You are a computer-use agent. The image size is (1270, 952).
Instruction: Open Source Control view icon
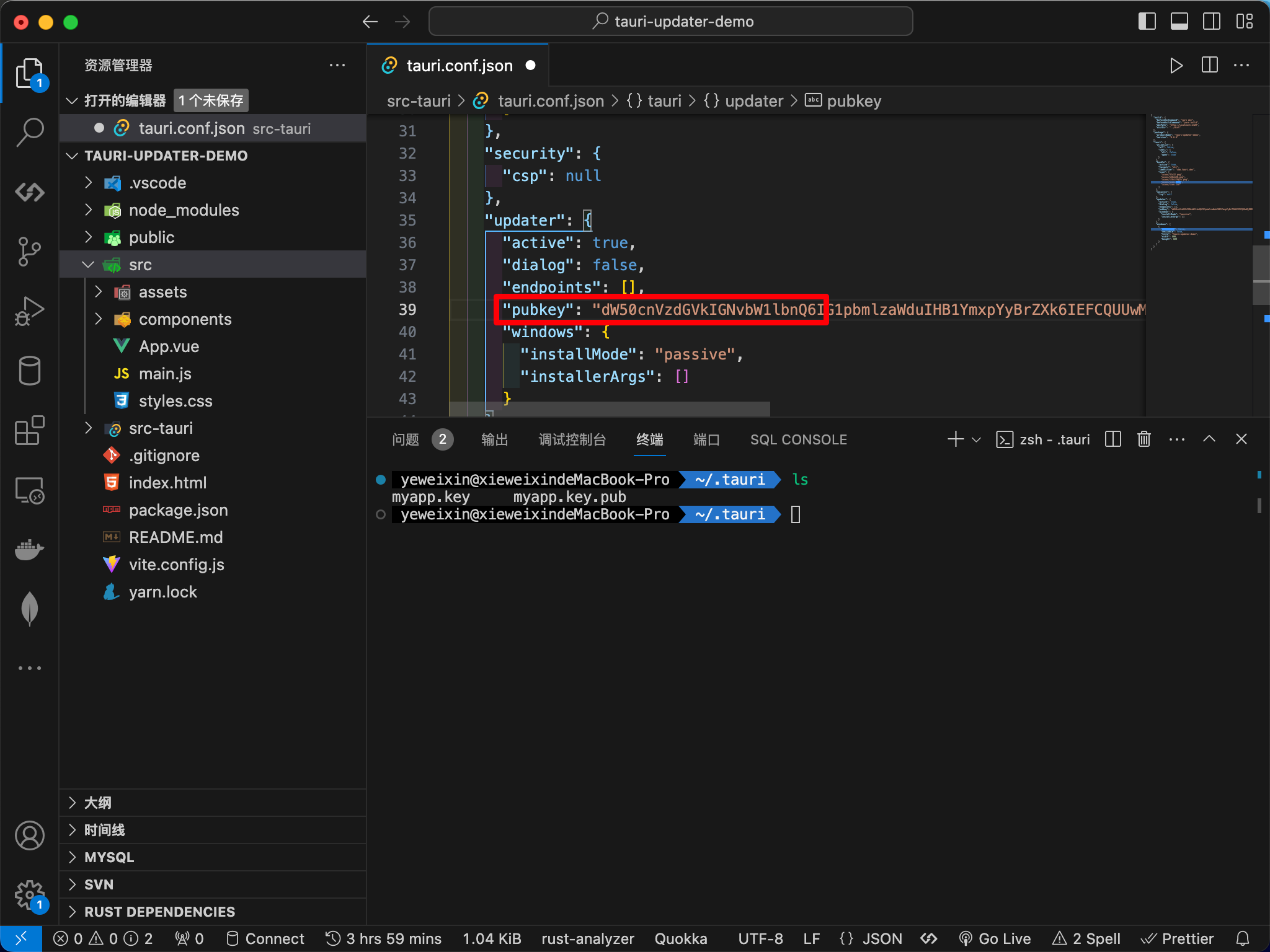pyautogui.click(x=29, y=252)
